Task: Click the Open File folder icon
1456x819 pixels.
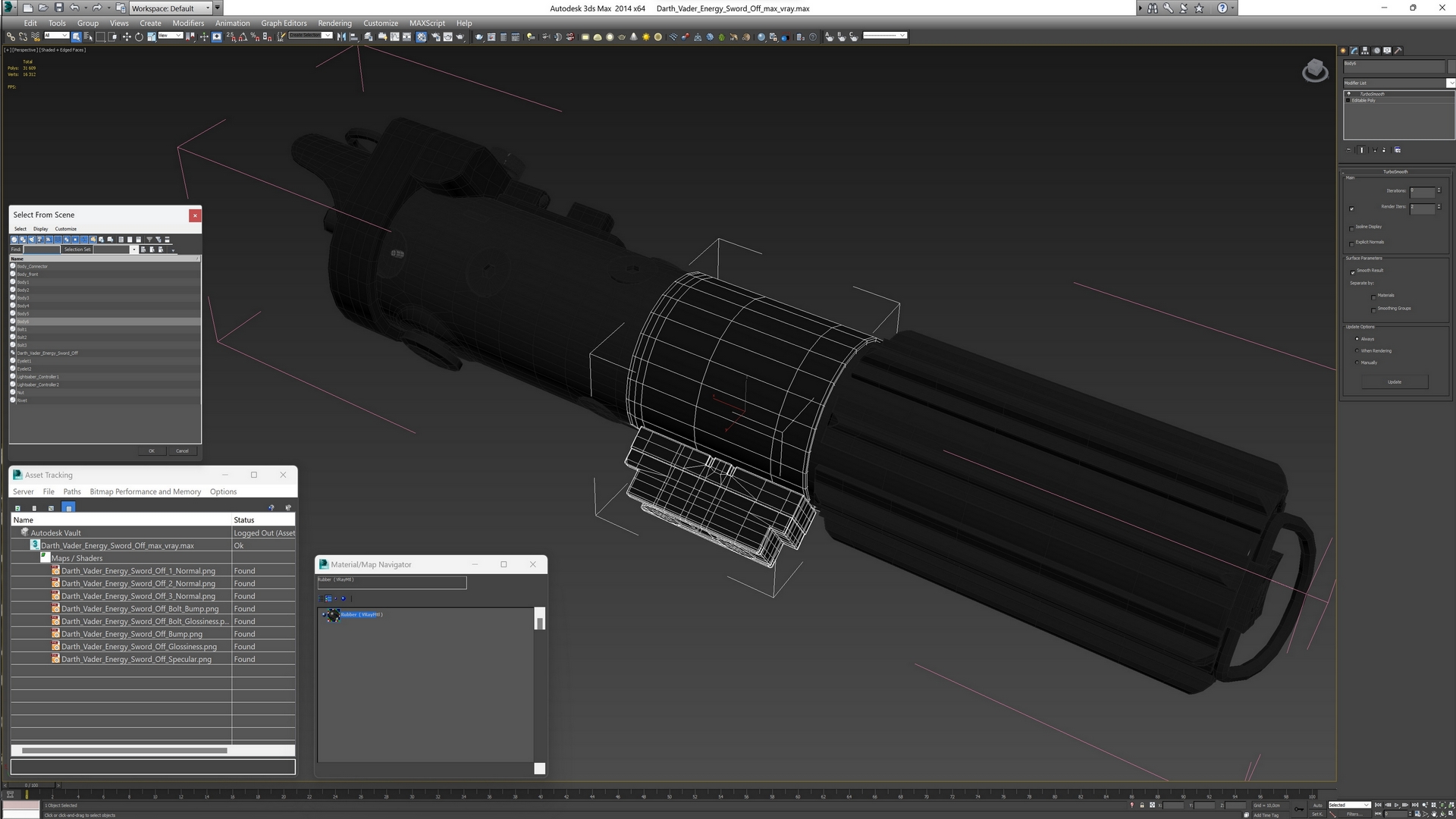Action: 43,8
